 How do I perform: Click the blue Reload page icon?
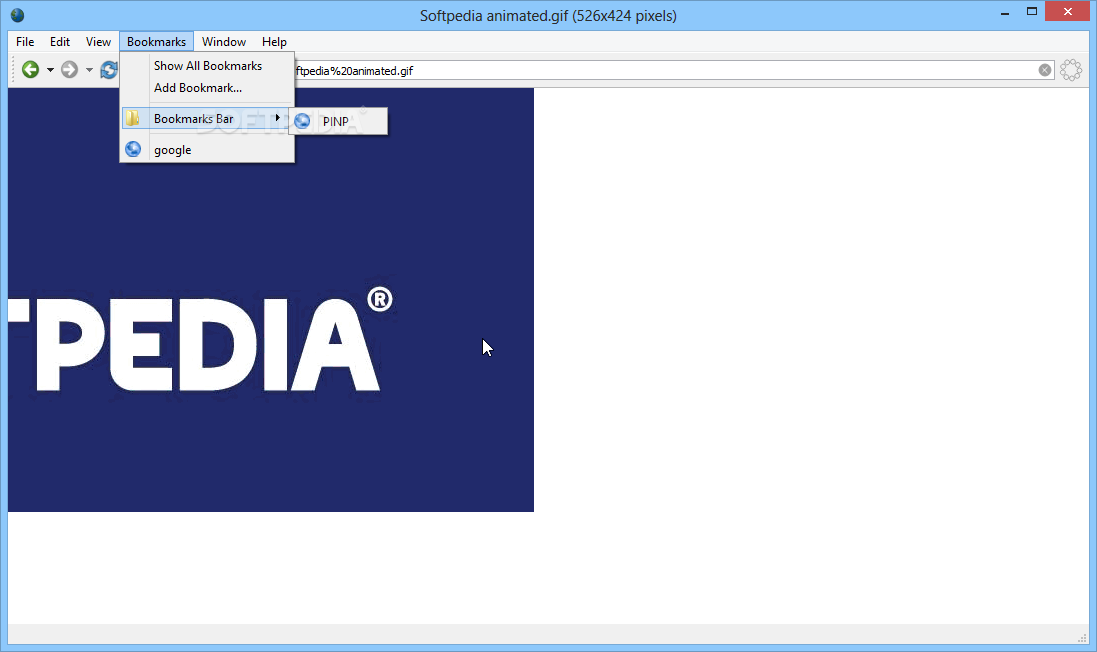[x=108, y=69]
